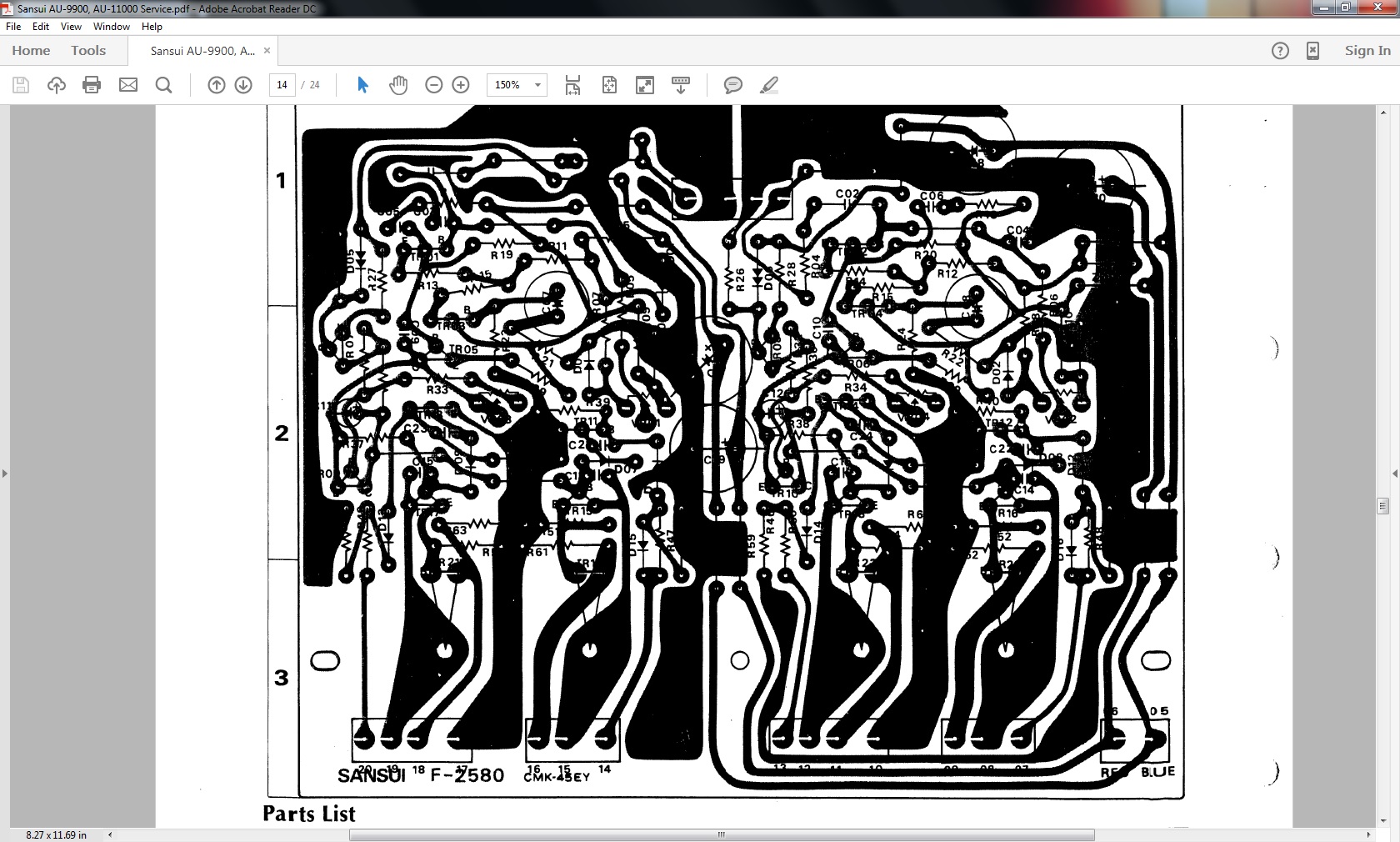Click the 'Parts List' heading text
Viewport: 1400px width, 842px height.
click(309, 814)
